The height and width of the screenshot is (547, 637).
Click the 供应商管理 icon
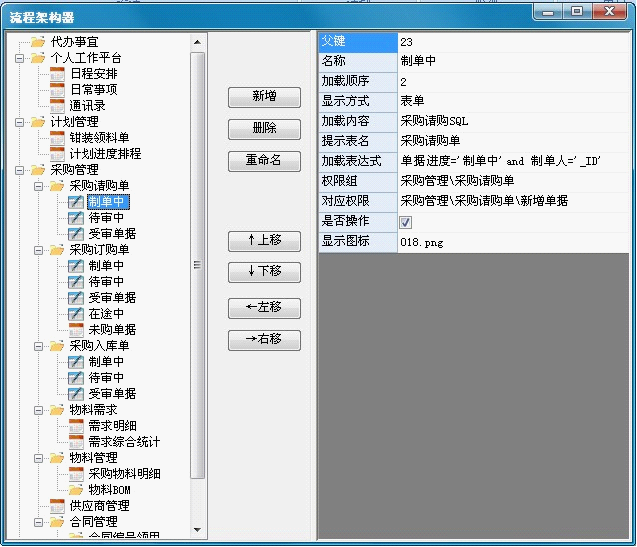click(x=57, y=506)
